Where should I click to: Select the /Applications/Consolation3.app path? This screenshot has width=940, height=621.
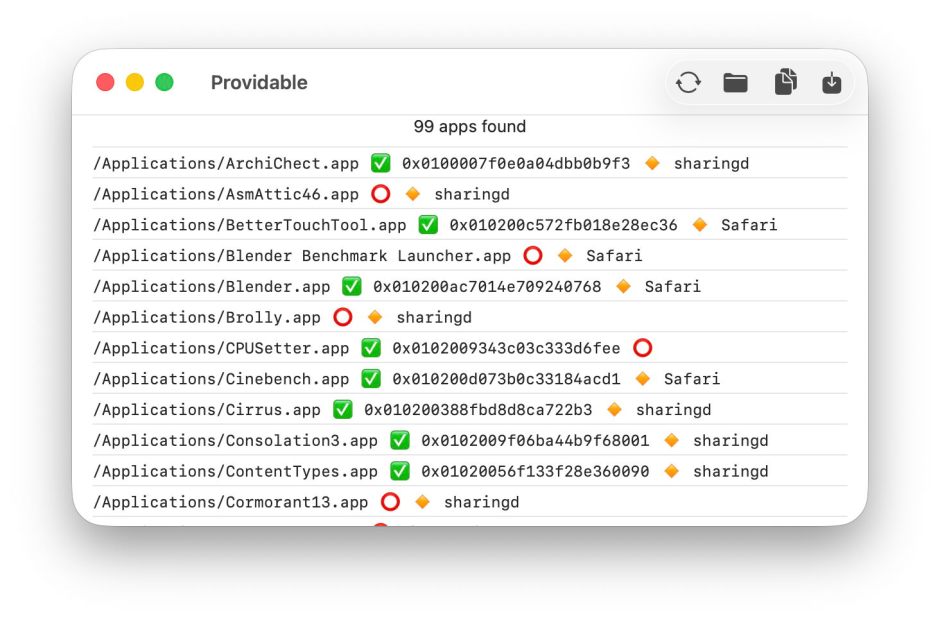click(x=235, y=440)
